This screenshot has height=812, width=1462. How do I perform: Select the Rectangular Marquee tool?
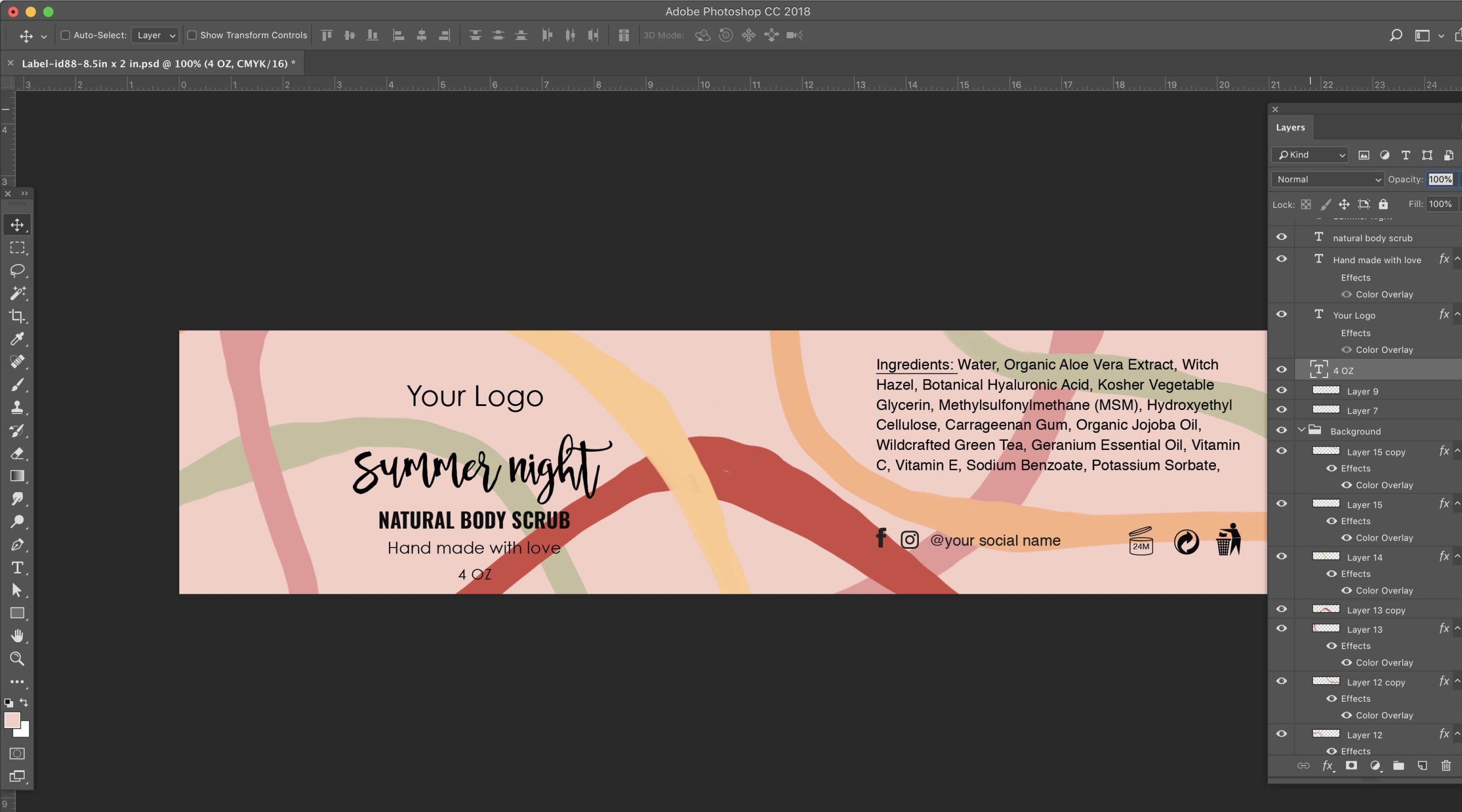point(17,248)
